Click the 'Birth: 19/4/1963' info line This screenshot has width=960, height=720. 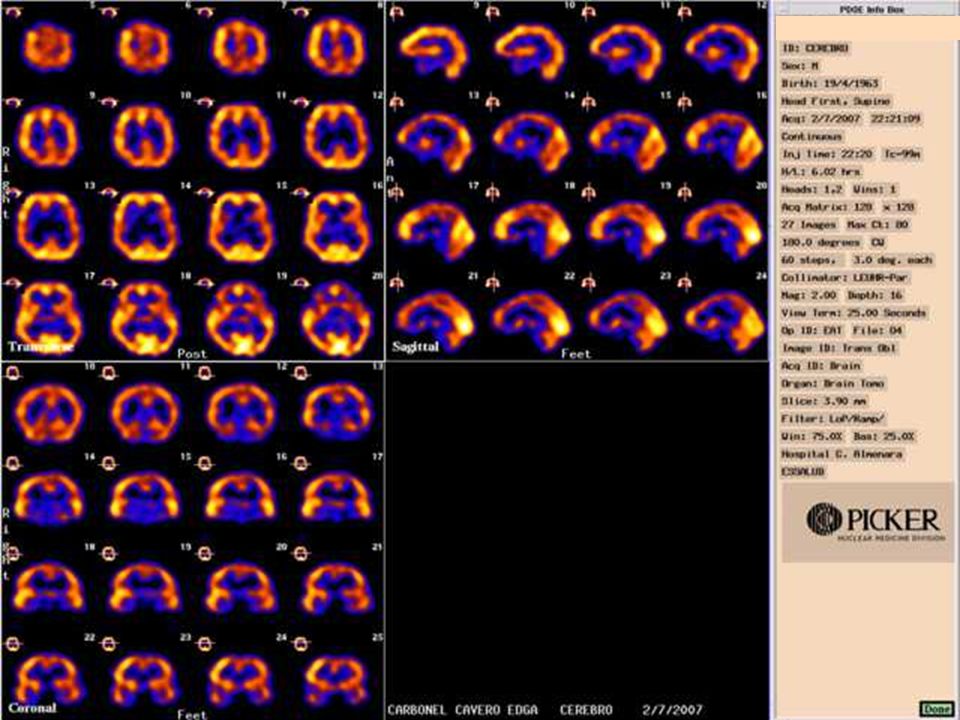pos(830,84)
